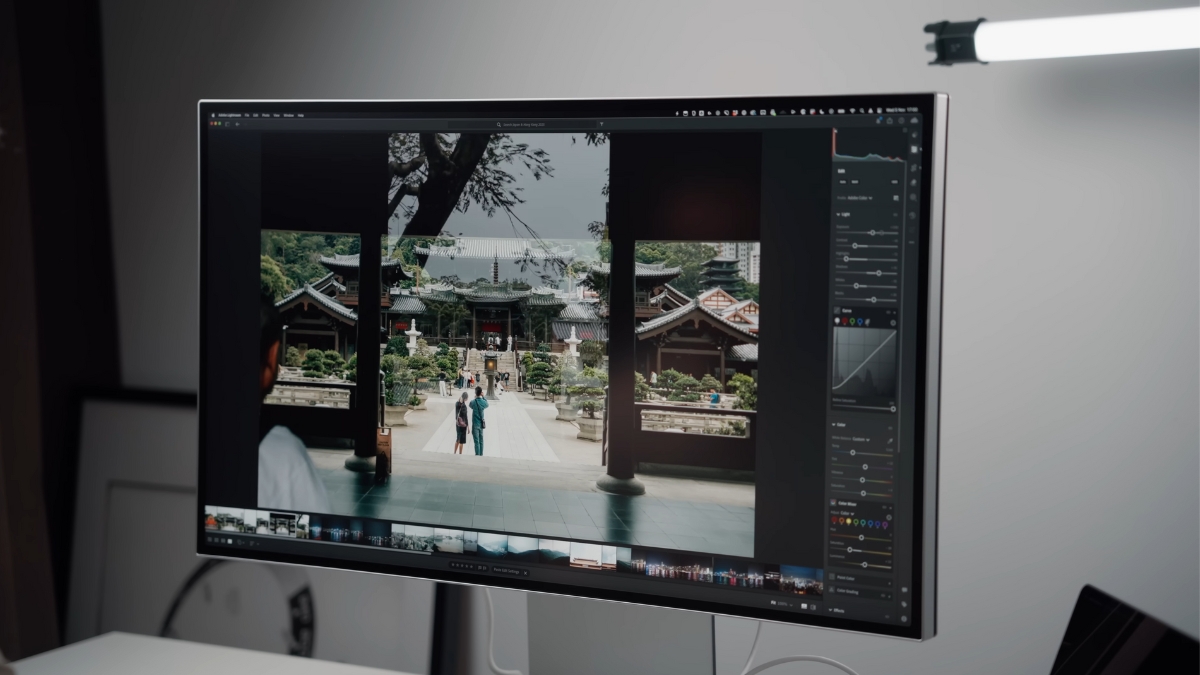This screenshot has height=675, width=1200.
Task: Open the View menu
Action: [x=277, y=116]
